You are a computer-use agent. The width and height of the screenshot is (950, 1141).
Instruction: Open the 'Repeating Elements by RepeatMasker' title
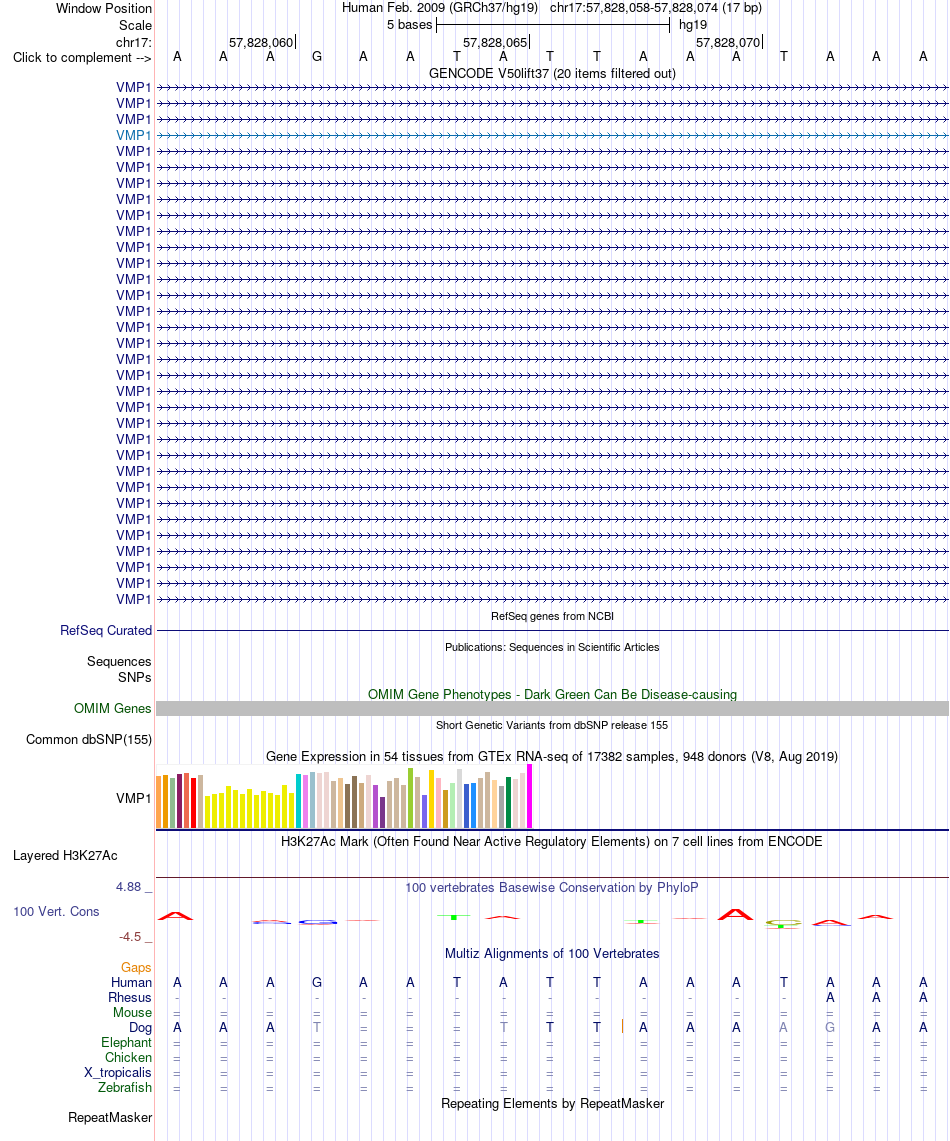coord(552,1104)
